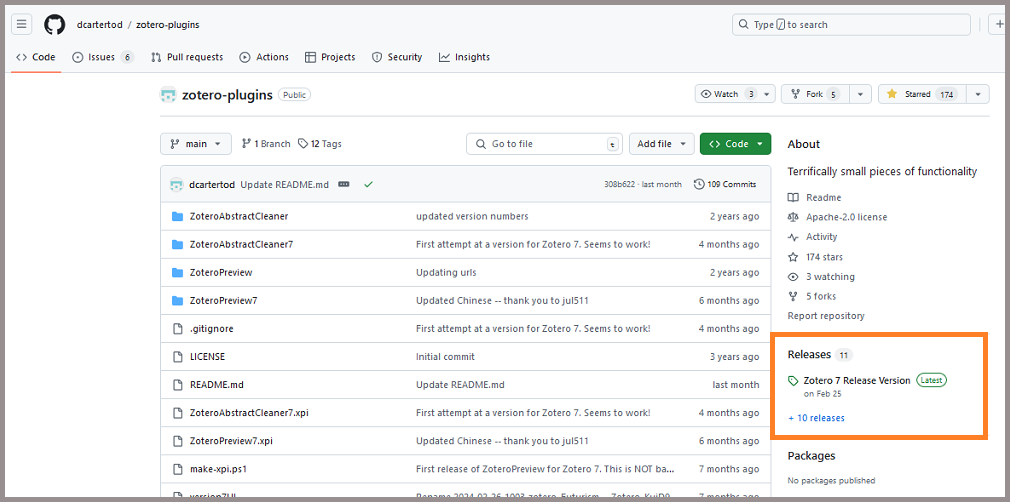View the 109 Commits history
Screen dimensions: 1010x502
click(725, 184)
